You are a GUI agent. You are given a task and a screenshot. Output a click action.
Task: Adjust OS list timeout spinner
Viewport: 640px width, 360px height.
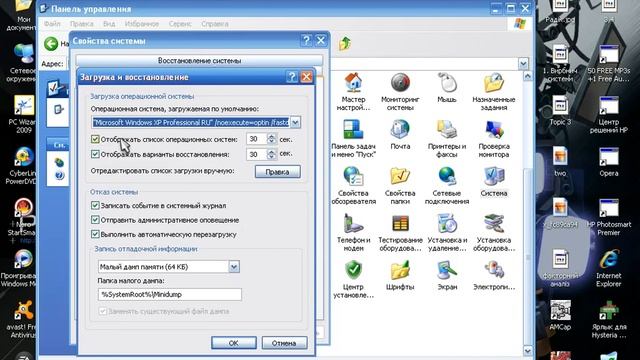point(271,139)
